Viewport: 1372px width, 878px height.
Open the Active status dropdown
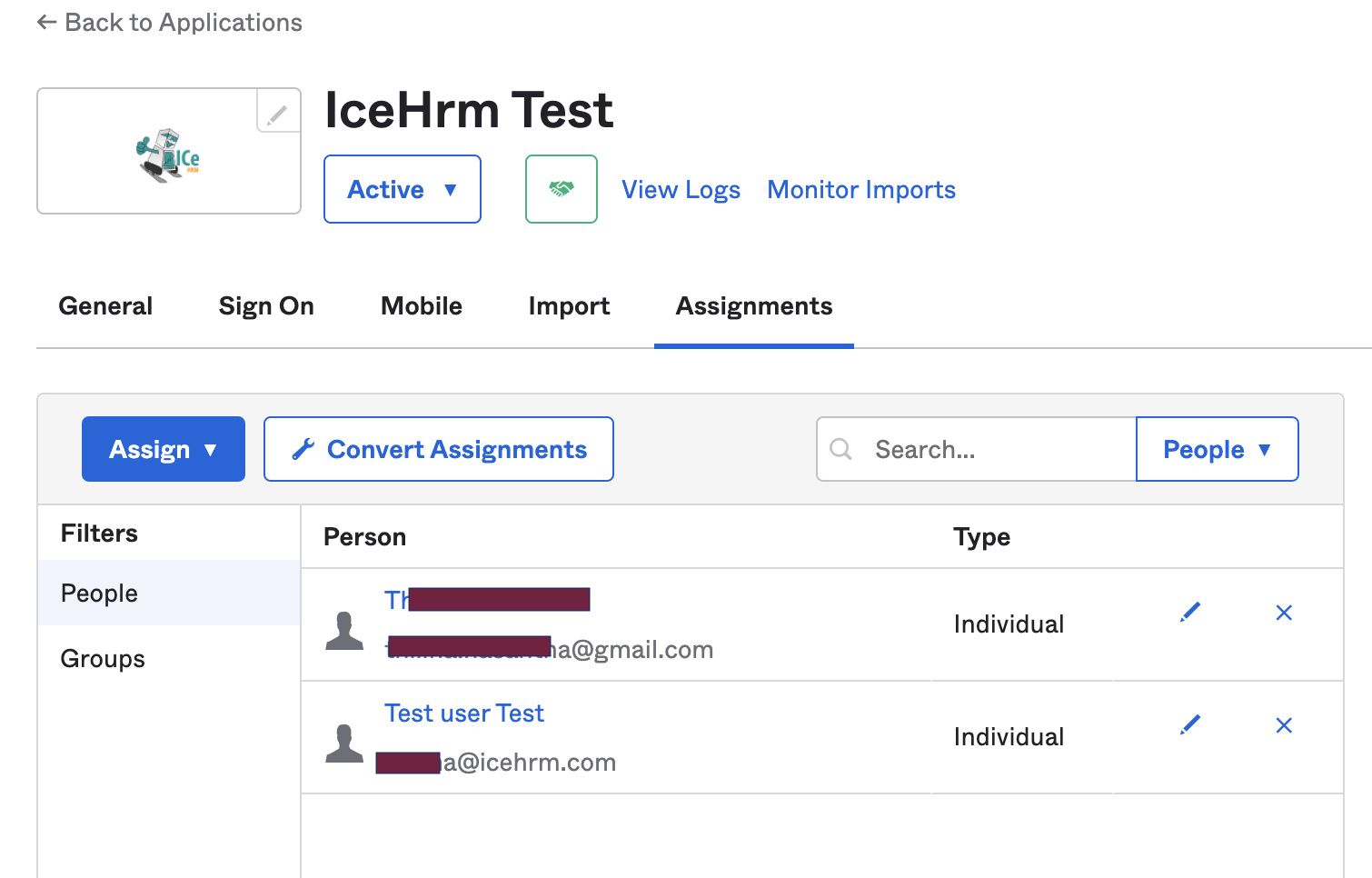pyautogui.click(x=402, y=189)
